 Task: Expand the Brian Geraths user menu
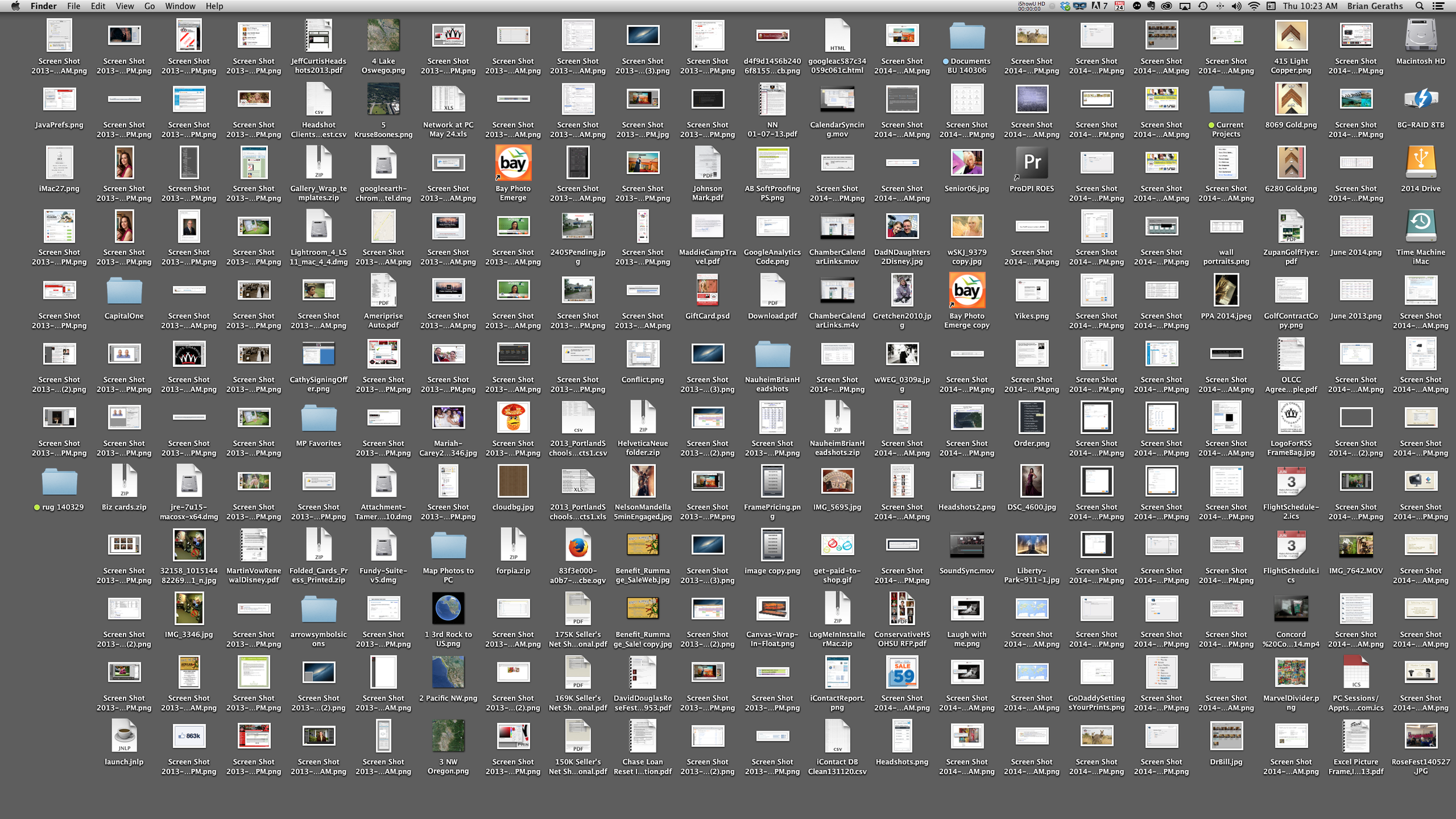point(1374,6)
